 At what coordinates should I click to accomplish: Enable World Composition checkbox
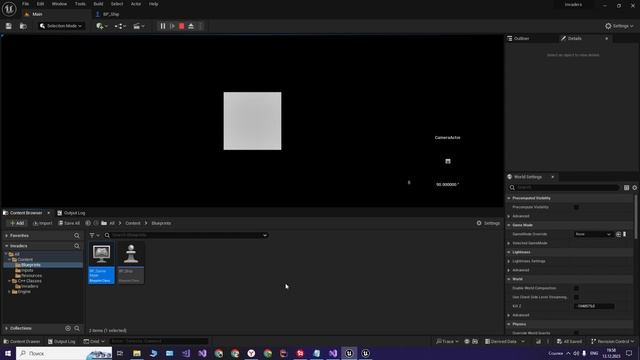576,288
